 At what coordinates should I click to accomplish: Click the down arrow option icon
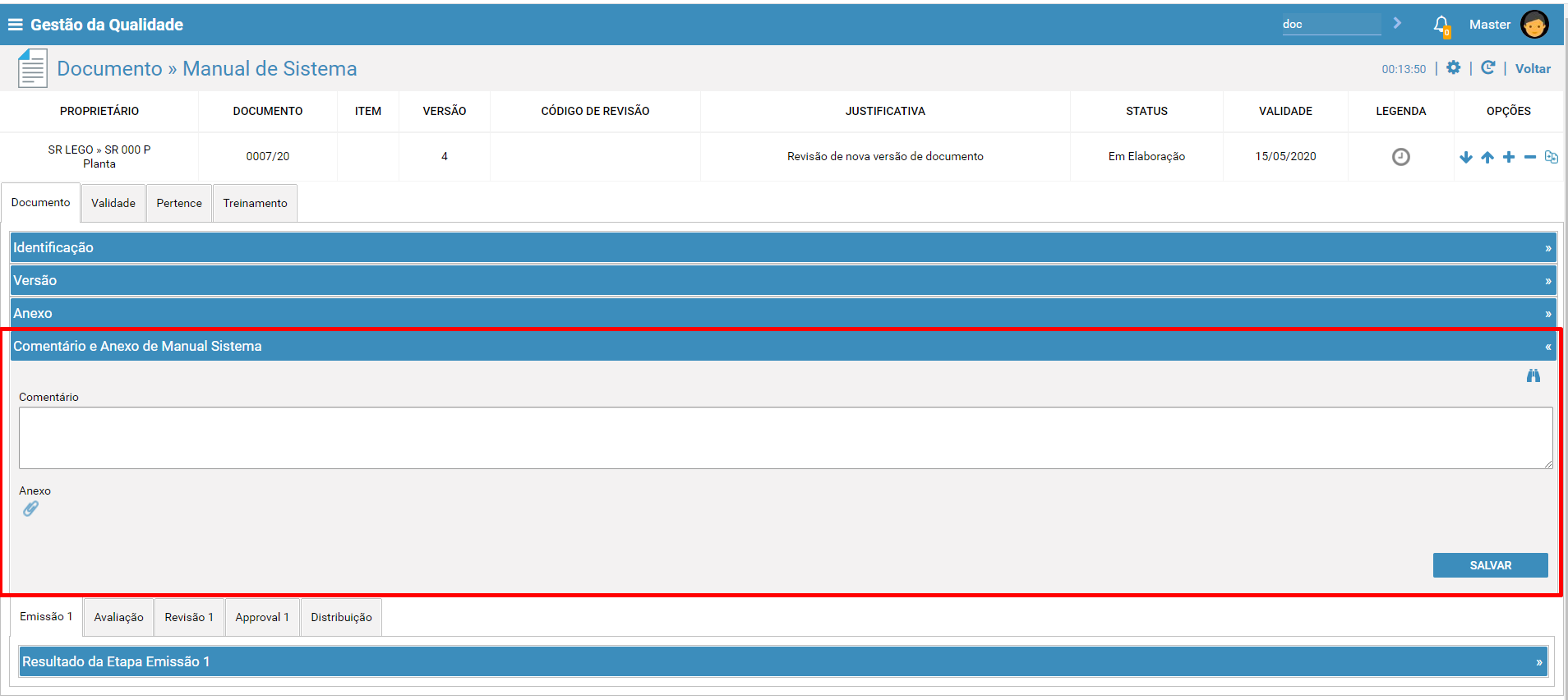click(1466, 157)
